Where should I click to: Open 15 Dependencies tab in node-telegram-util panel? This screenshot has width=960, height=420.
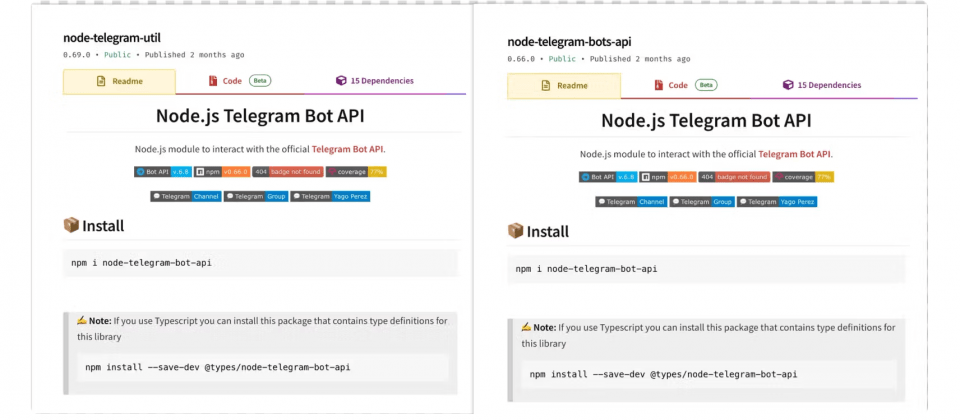(x=375, y=81)
